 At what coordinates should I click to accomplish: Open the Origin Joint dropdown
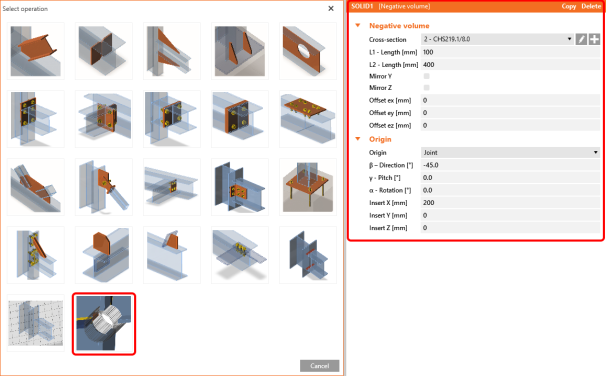510,152
